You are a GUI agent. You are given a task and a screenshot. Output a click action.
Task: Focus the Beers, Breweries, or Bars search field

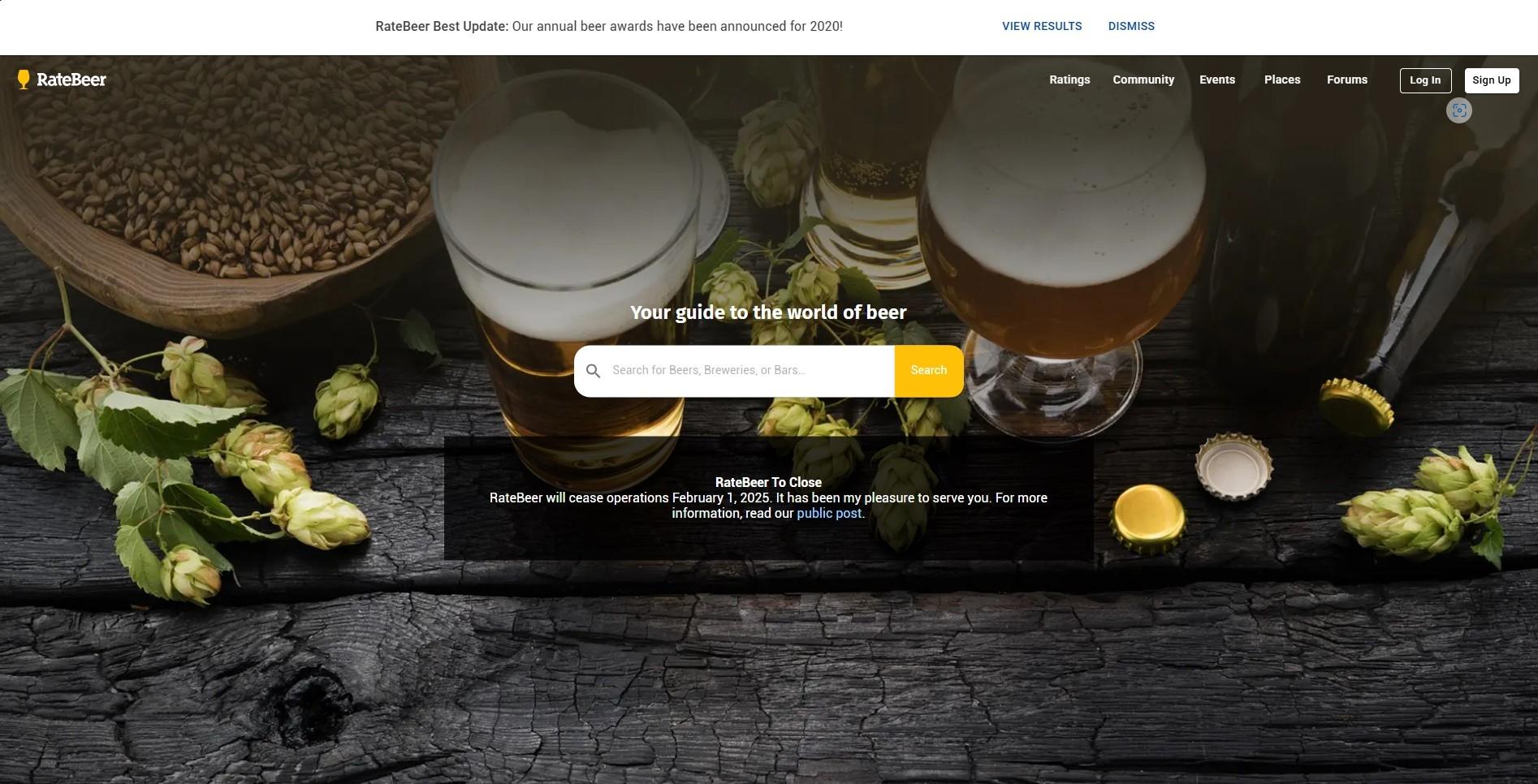pos(750,371)
